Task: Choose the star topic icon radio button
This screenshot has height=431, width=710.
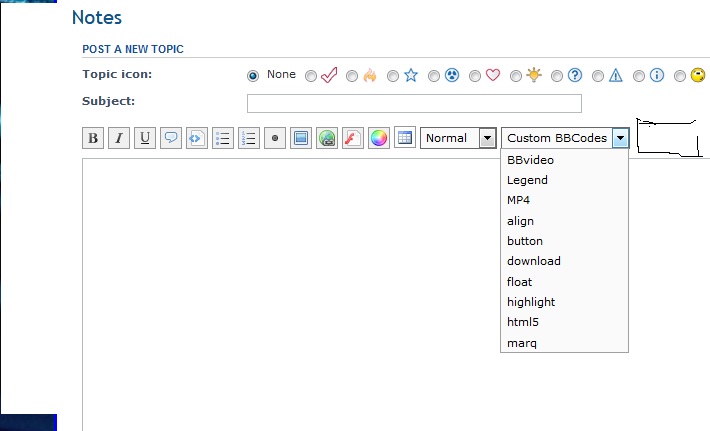Action: pyautogui.click(x=393, y=76)
